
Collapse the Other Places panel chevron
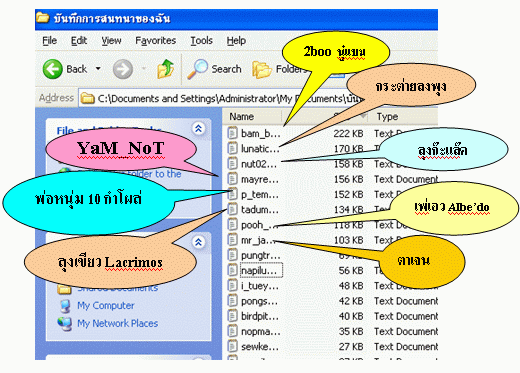(198, 242)
